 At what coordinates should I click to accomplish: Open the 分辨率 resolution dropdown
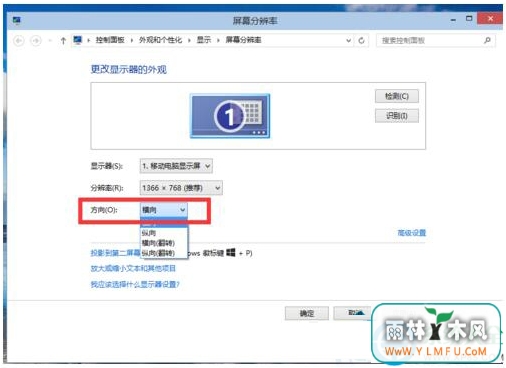point(181,188)
